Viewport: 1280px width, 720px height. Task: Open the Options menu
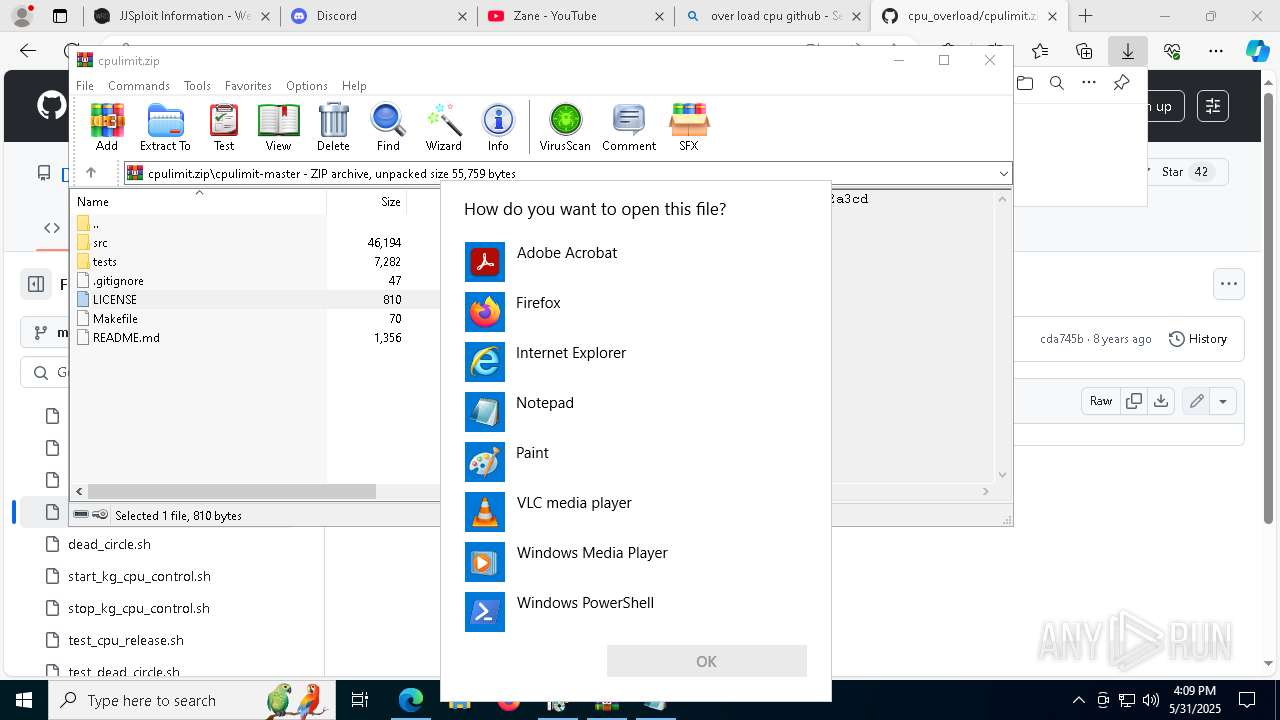click(307, 86)
